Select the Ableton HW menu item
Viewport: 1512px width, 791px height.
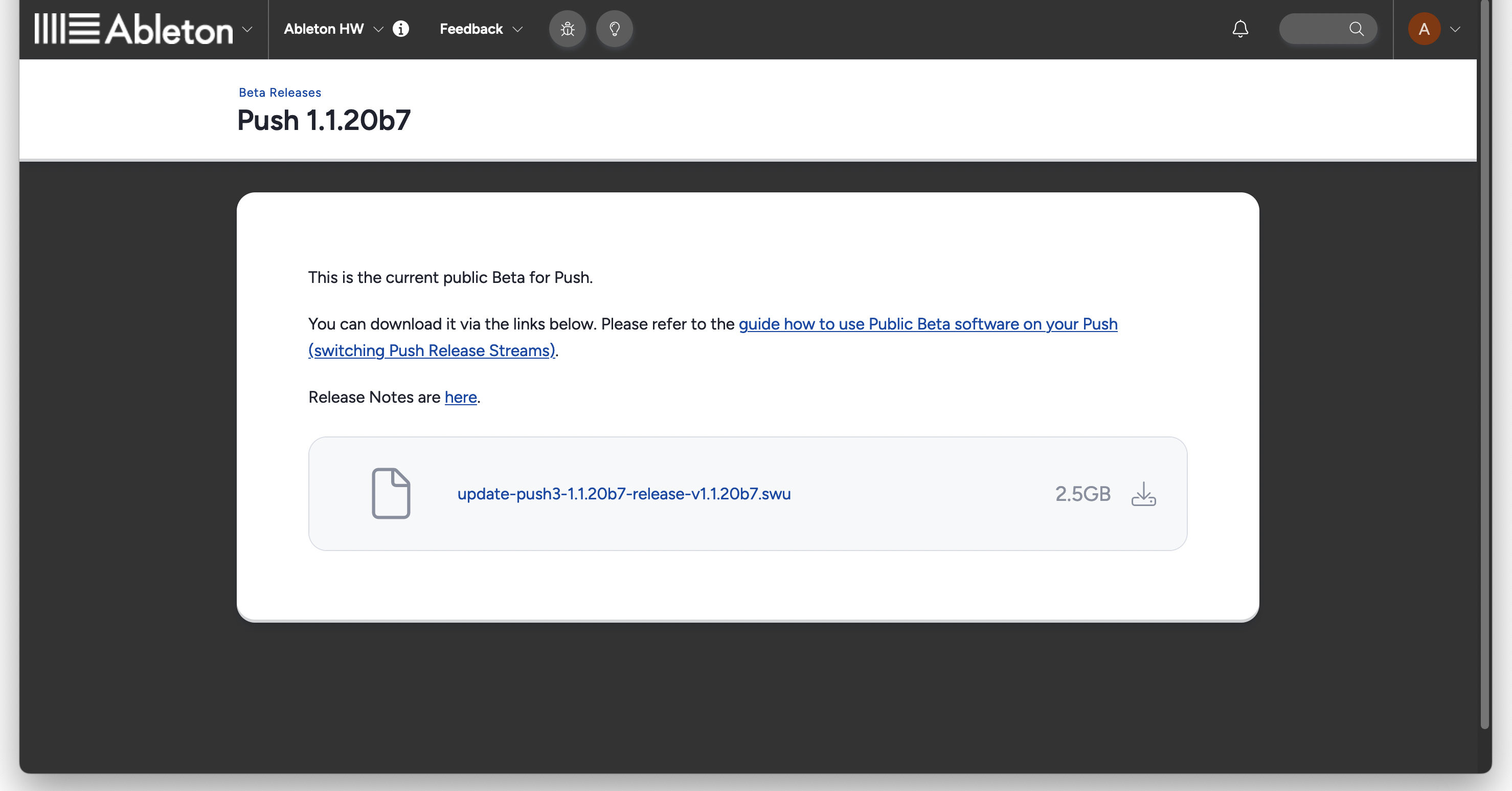coord(323,29)
